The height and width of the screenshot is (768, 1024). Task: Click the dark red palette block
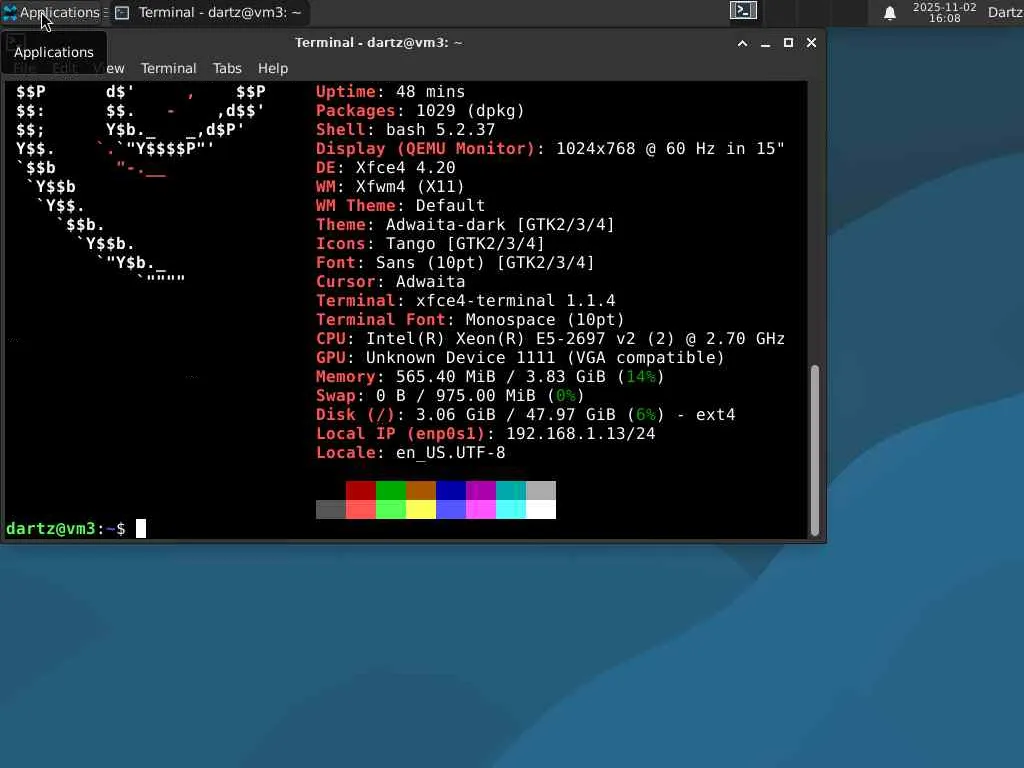click(x=360, y=490)
